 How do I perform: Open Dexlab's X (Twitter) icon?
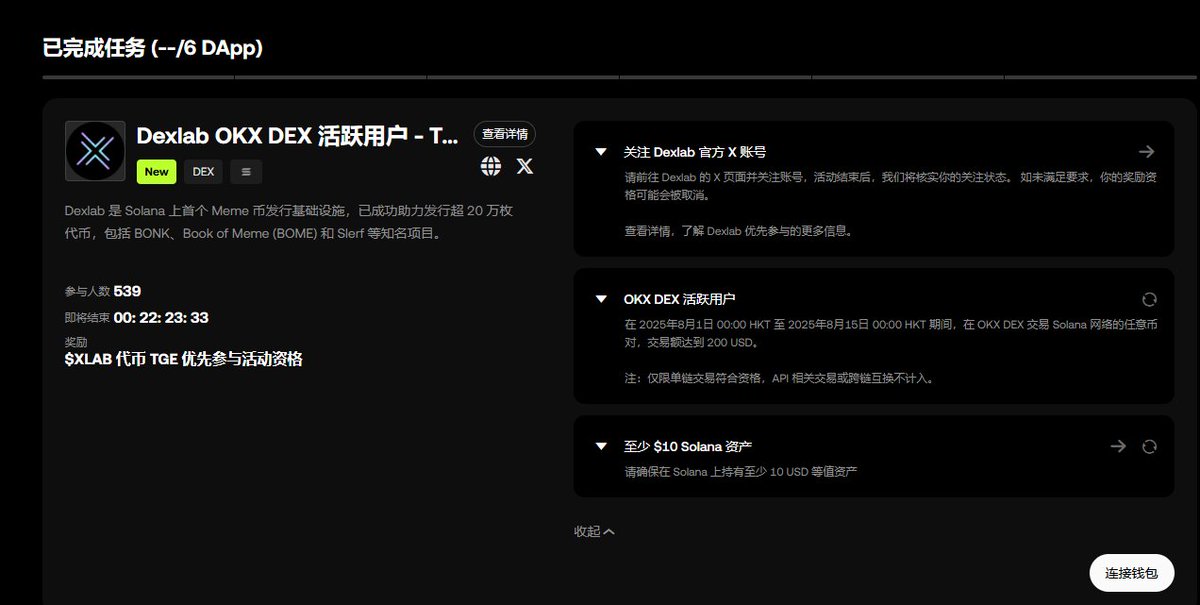(525, 166)
